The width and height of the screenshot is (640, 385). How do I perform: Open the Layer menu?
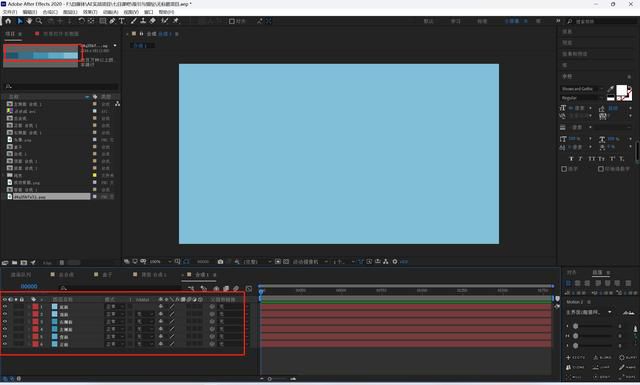pyautogui.click(x=70, y=12)
